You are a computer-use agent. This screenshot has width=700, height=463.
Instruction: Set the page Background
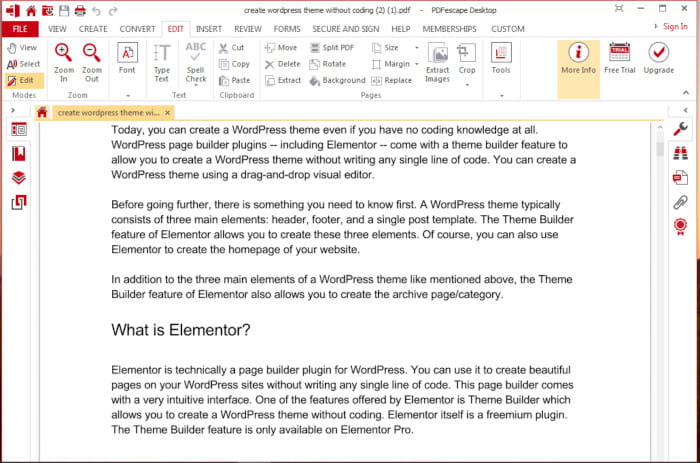coord(338,80)
